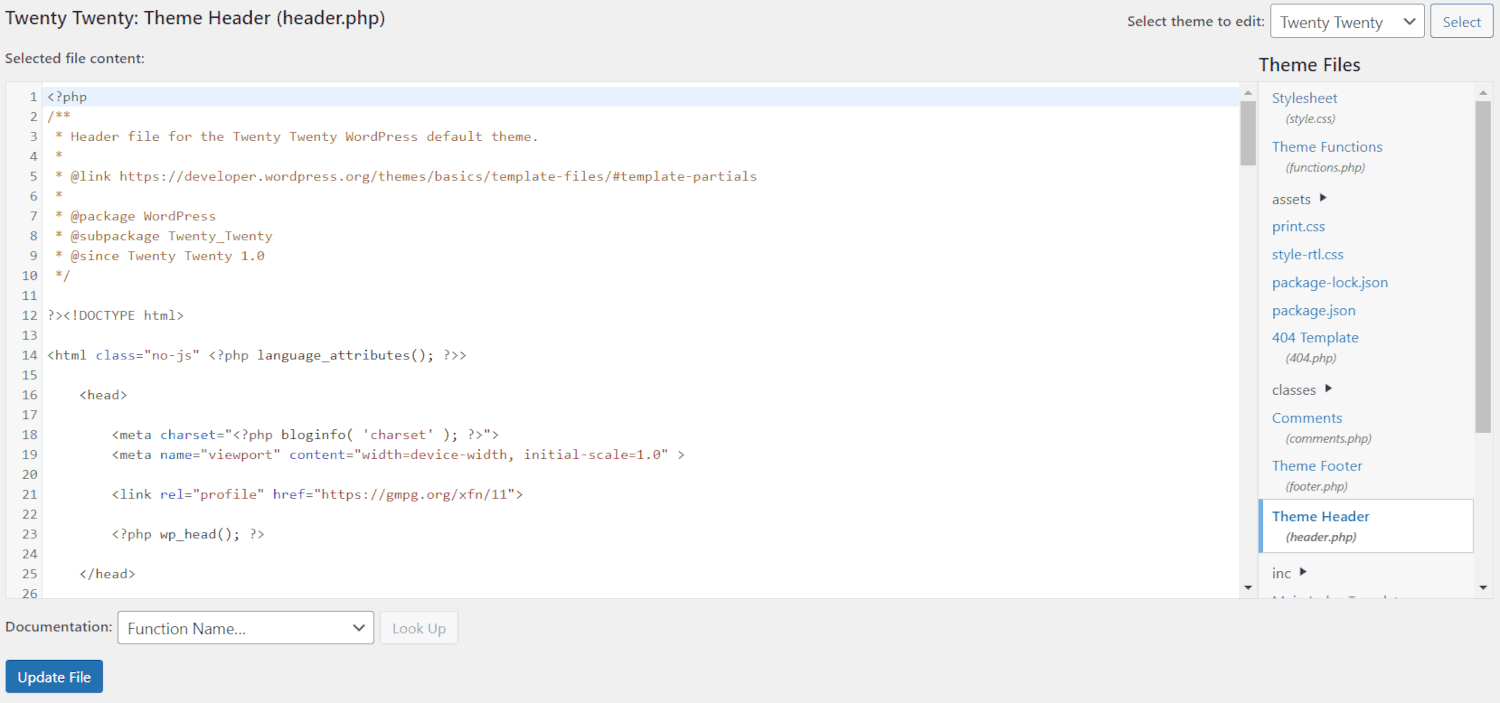Viewport: 1500px width, 703px height.
Task: Open the Comments (comments.php) file
Action: [x=1307, y=417]
